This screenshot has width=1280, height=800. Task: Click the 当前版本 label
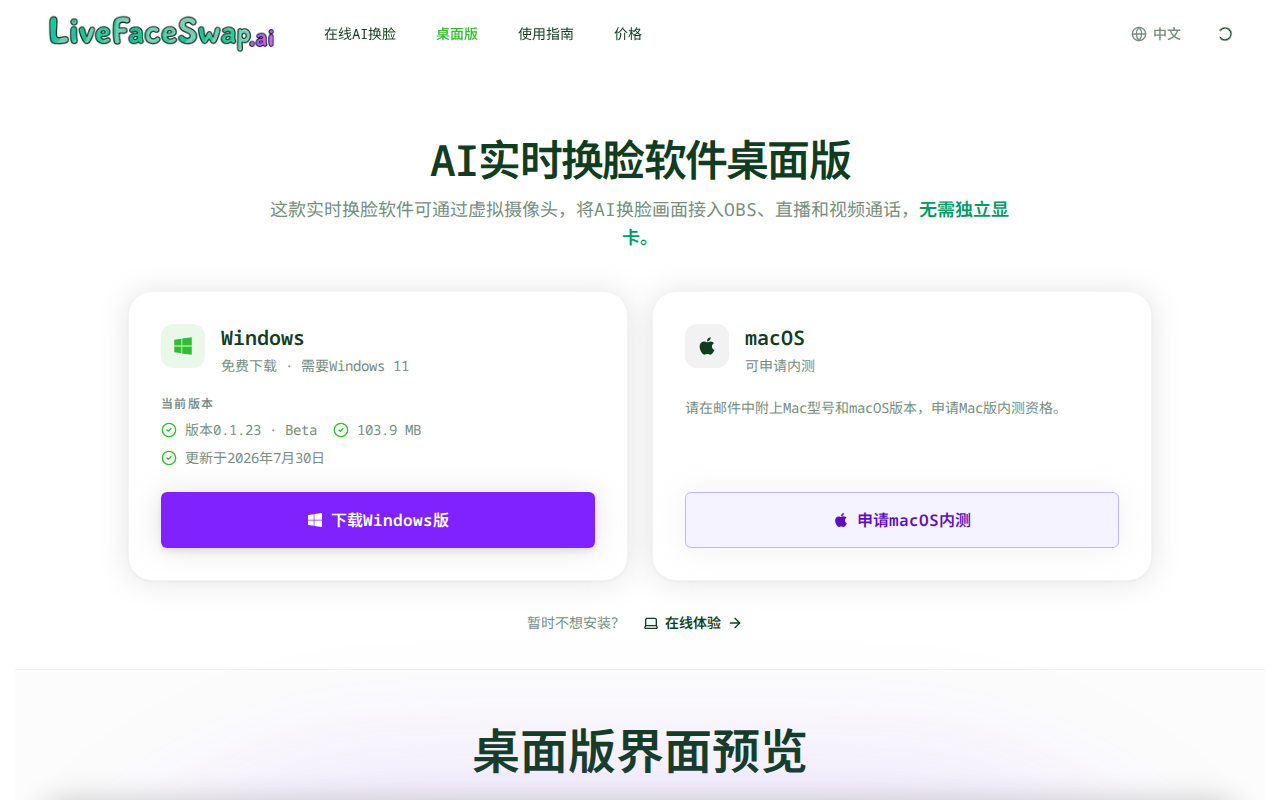(x=187, y=404)
